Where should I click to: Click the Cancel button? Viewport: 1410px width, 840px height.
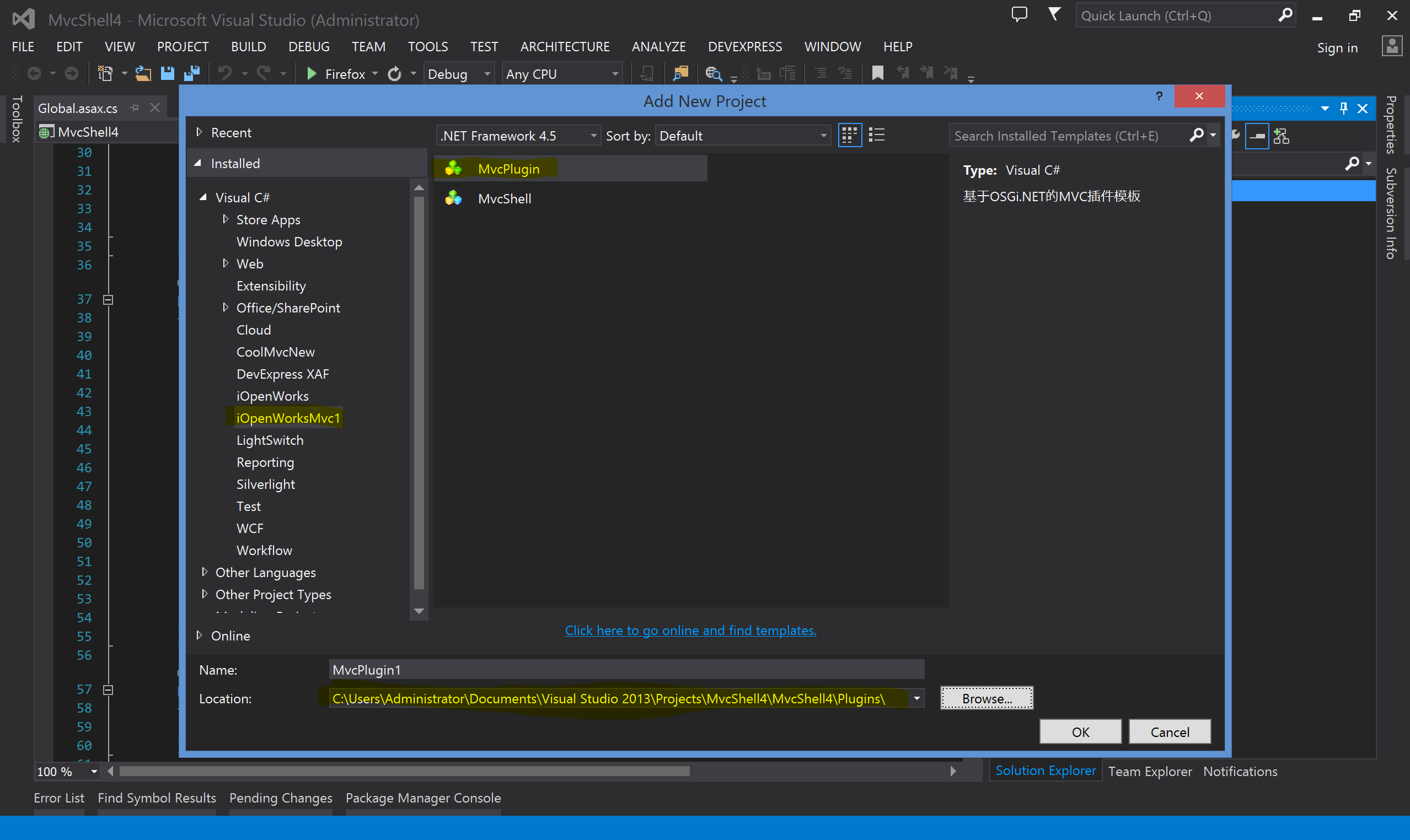coord(1170,732)
